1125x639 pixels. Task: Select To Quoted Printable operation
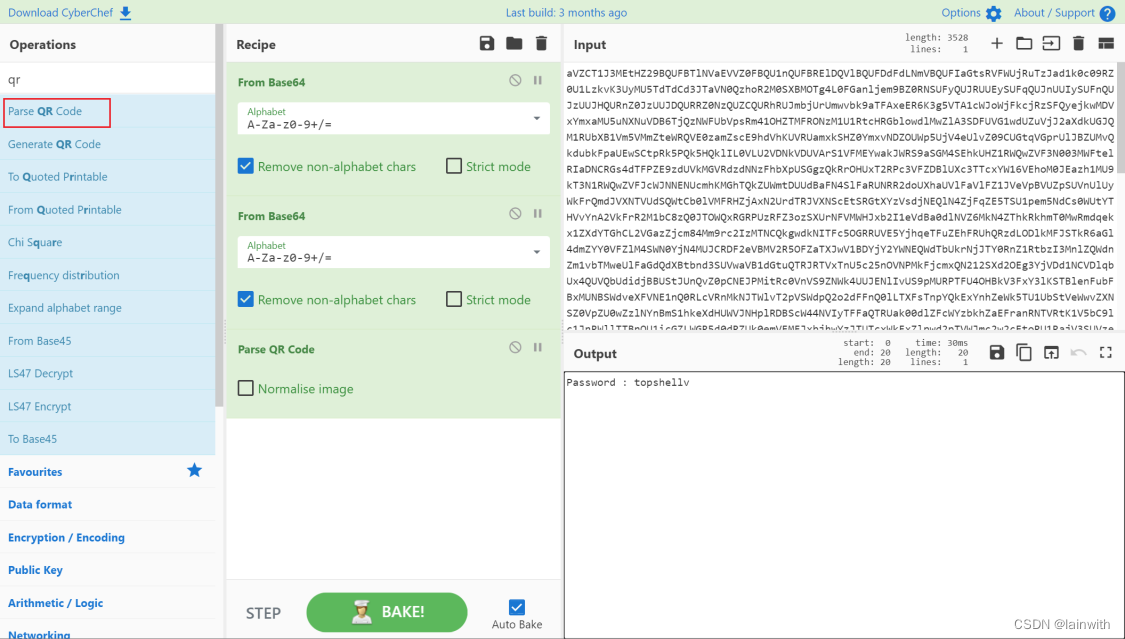(108, 177)
